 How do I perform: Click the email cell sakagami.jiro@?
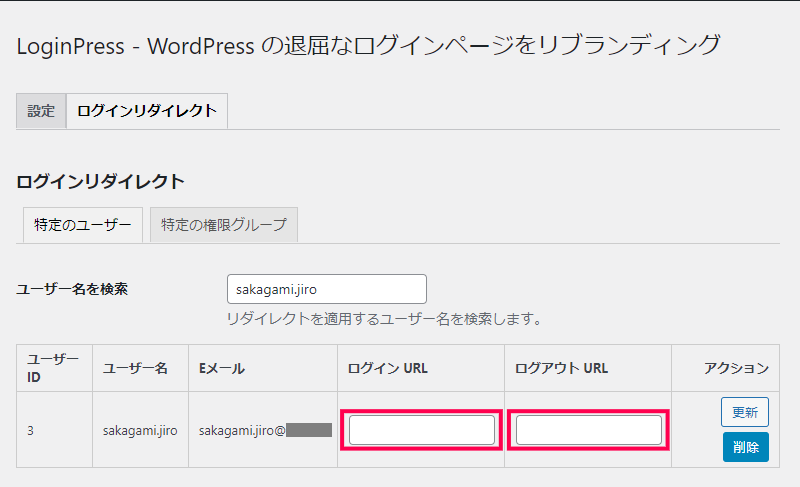(265, 430)
